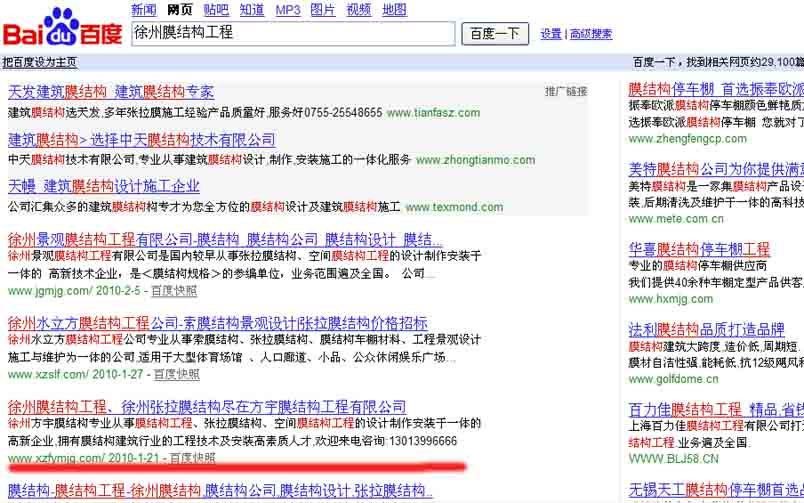Image resolution: width=804 pixels, height=503 pixels.
Task: Switch to the 图片 tab
Action: [x=323, y=10]
